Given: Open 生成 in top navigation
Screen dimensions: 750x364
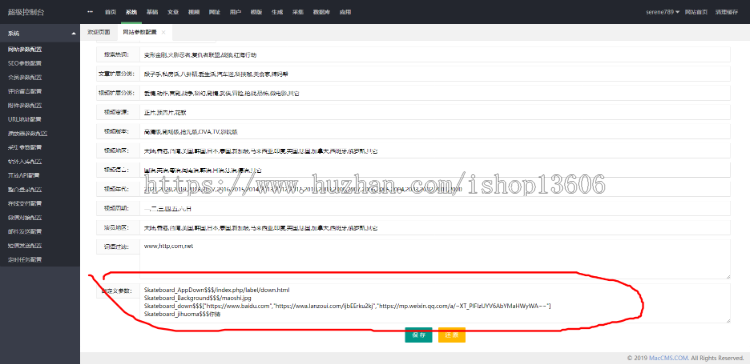Looking at the screenshot, I should pyautogui.click(x=276, y=12).
